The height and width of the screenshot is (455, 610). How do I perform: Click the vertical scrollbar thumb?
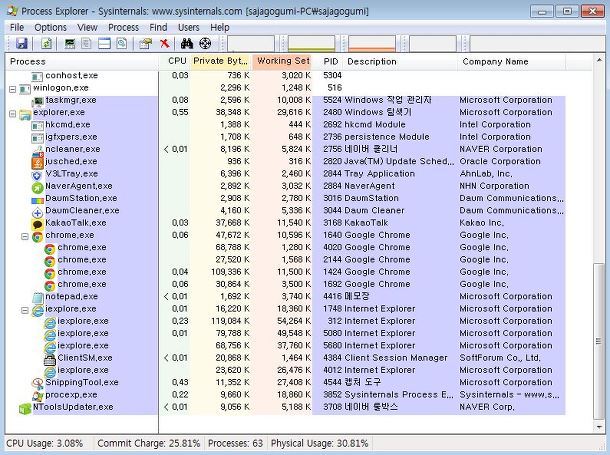coord(599,341)
